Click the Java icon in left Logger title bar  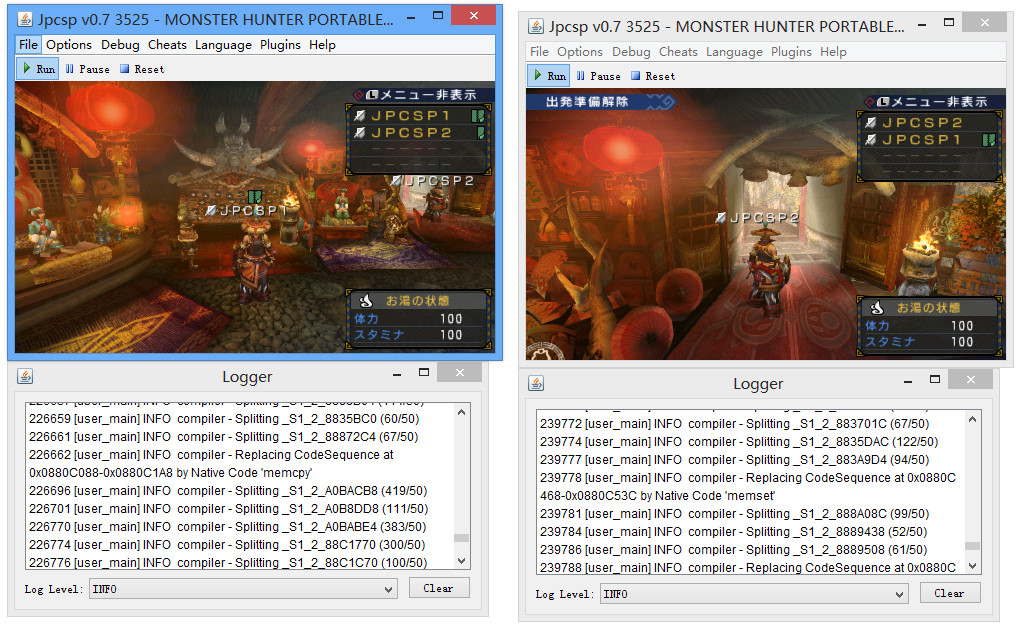[x=25, y=377]
